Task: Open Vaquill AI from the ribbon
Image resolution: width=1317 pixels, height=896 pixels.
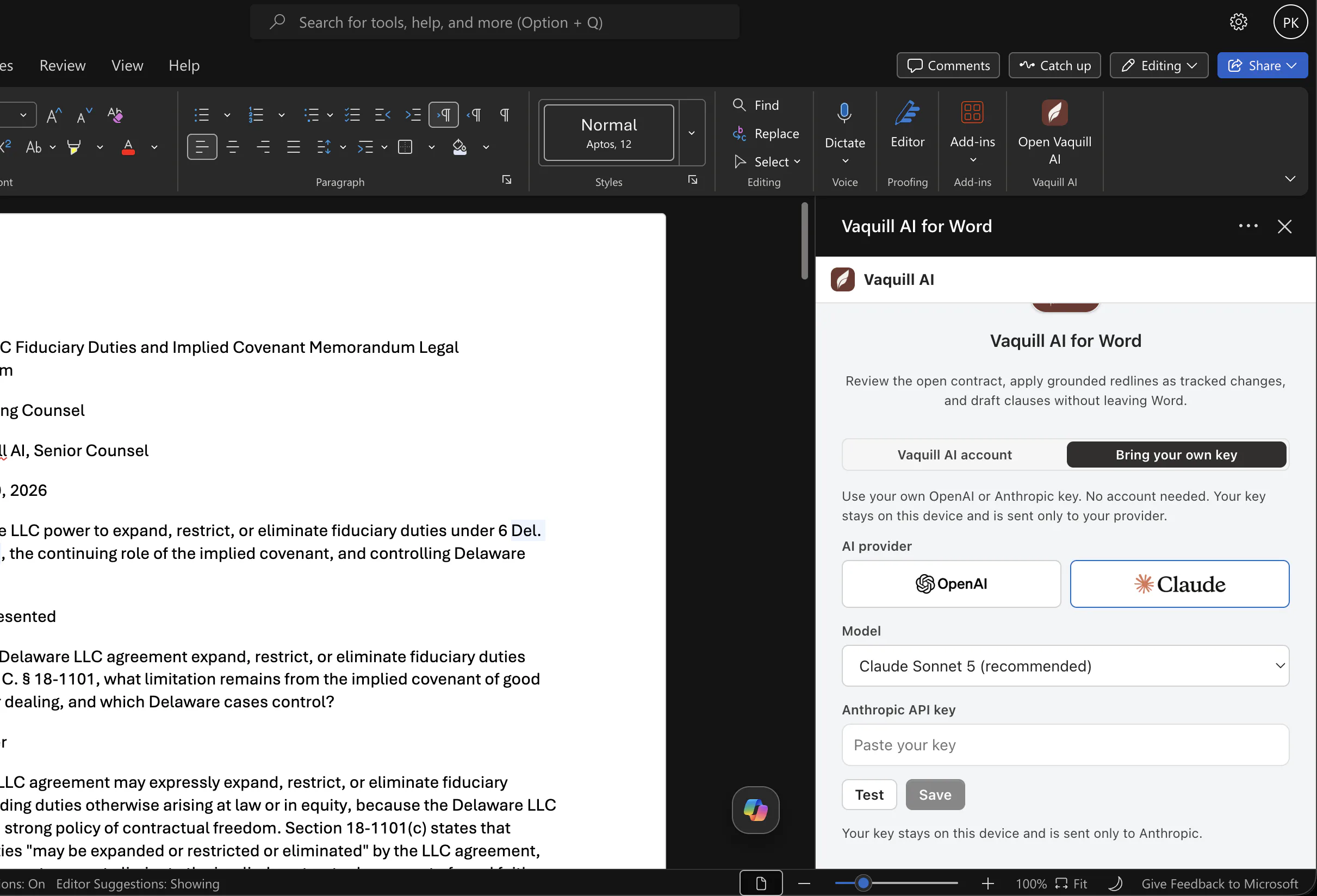Action: tap(1054, 133)
